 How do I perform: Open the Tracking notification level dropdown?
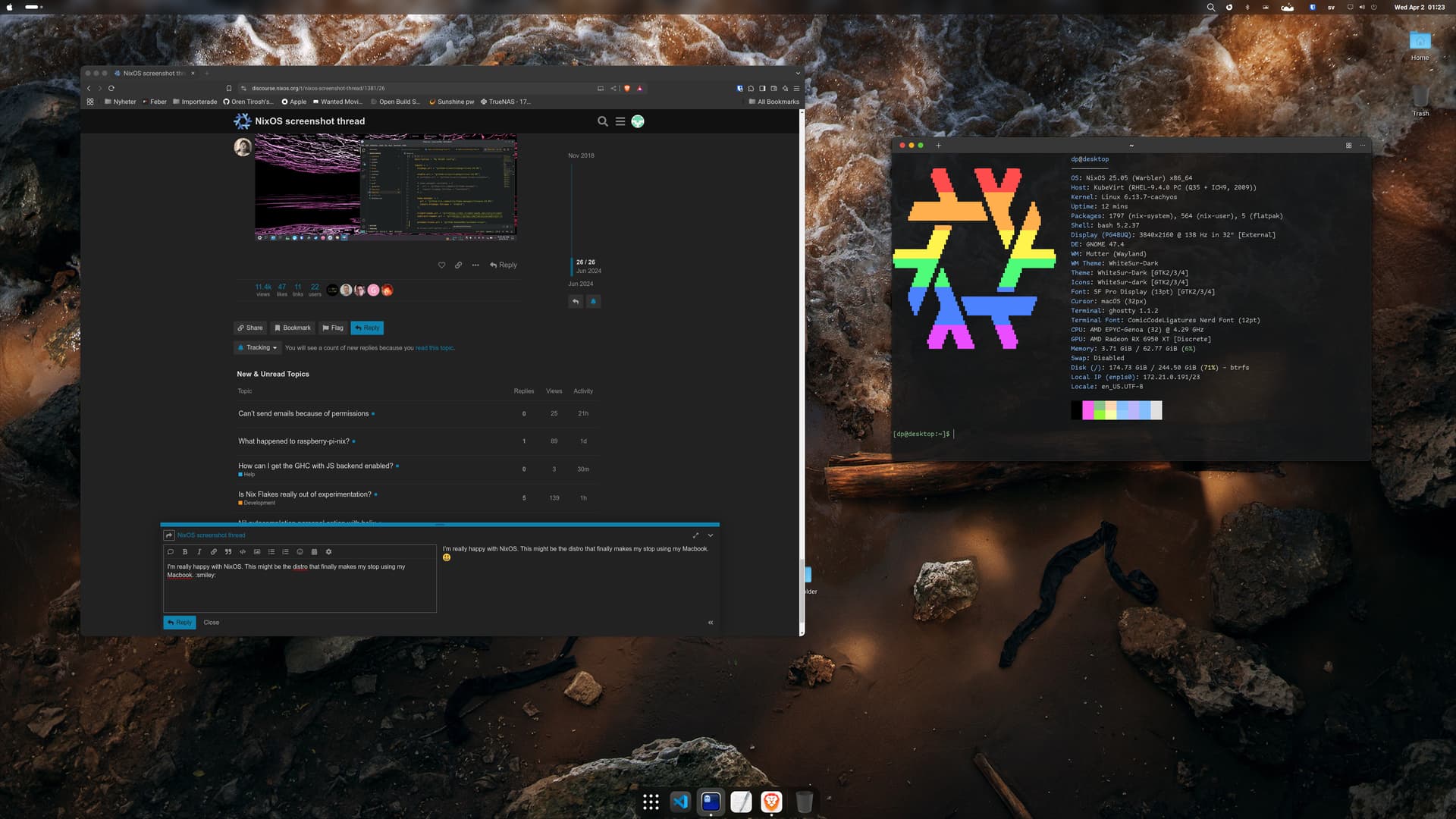coord(258,347)
